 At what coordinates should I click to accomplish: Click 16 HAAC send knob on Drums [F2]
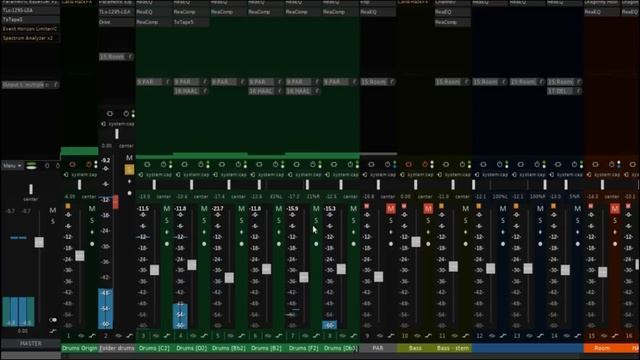(317, 91)
